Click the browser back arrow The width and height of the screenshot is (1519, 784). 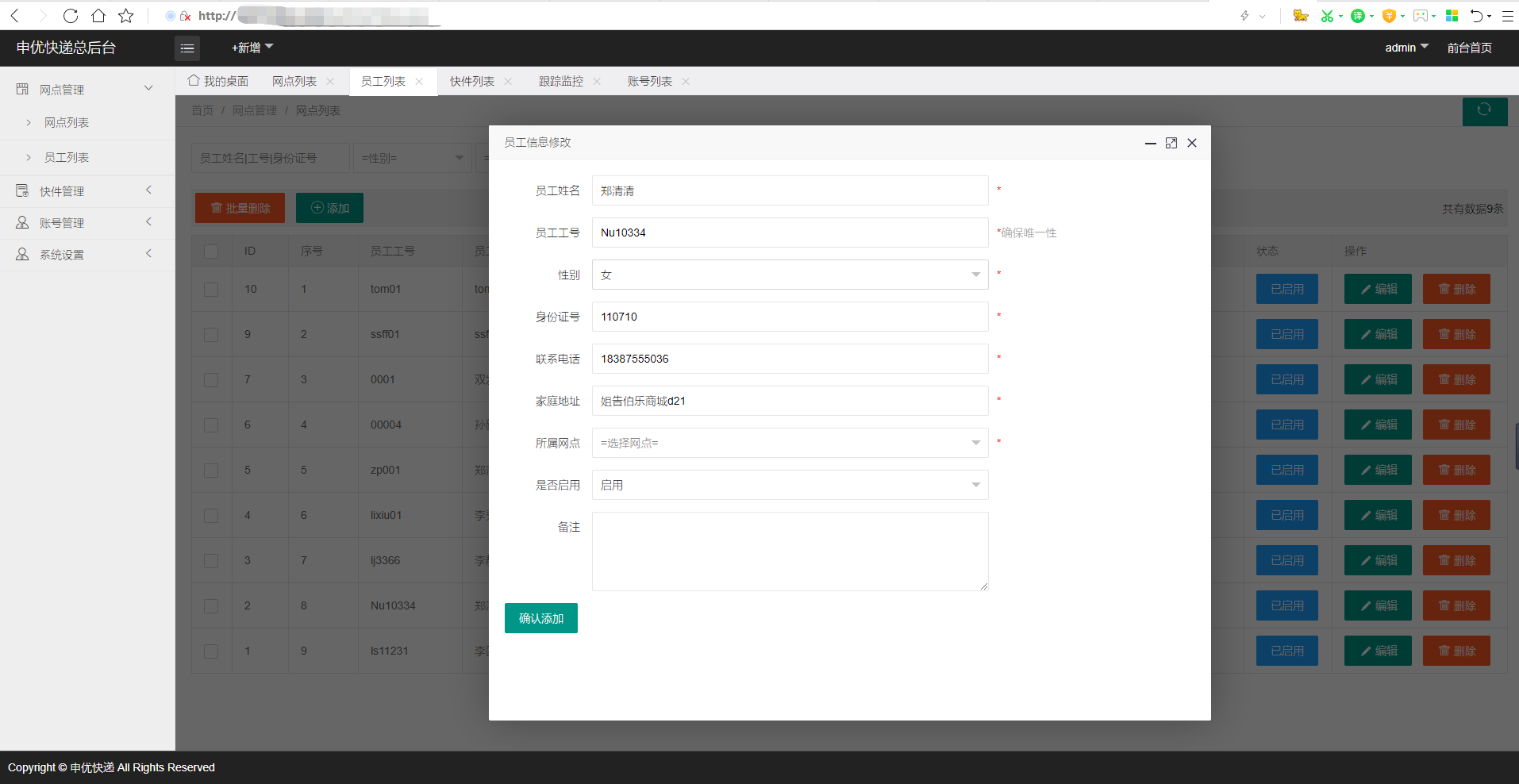[x=15, y=16]
